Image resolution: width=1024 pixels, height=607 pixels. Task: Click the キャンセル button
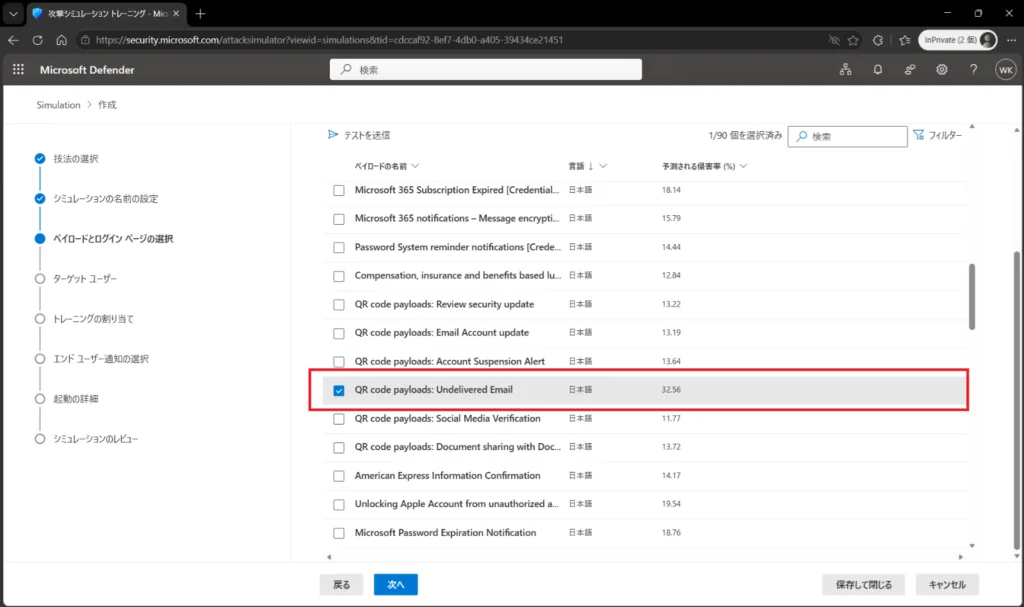pos(947,585)
